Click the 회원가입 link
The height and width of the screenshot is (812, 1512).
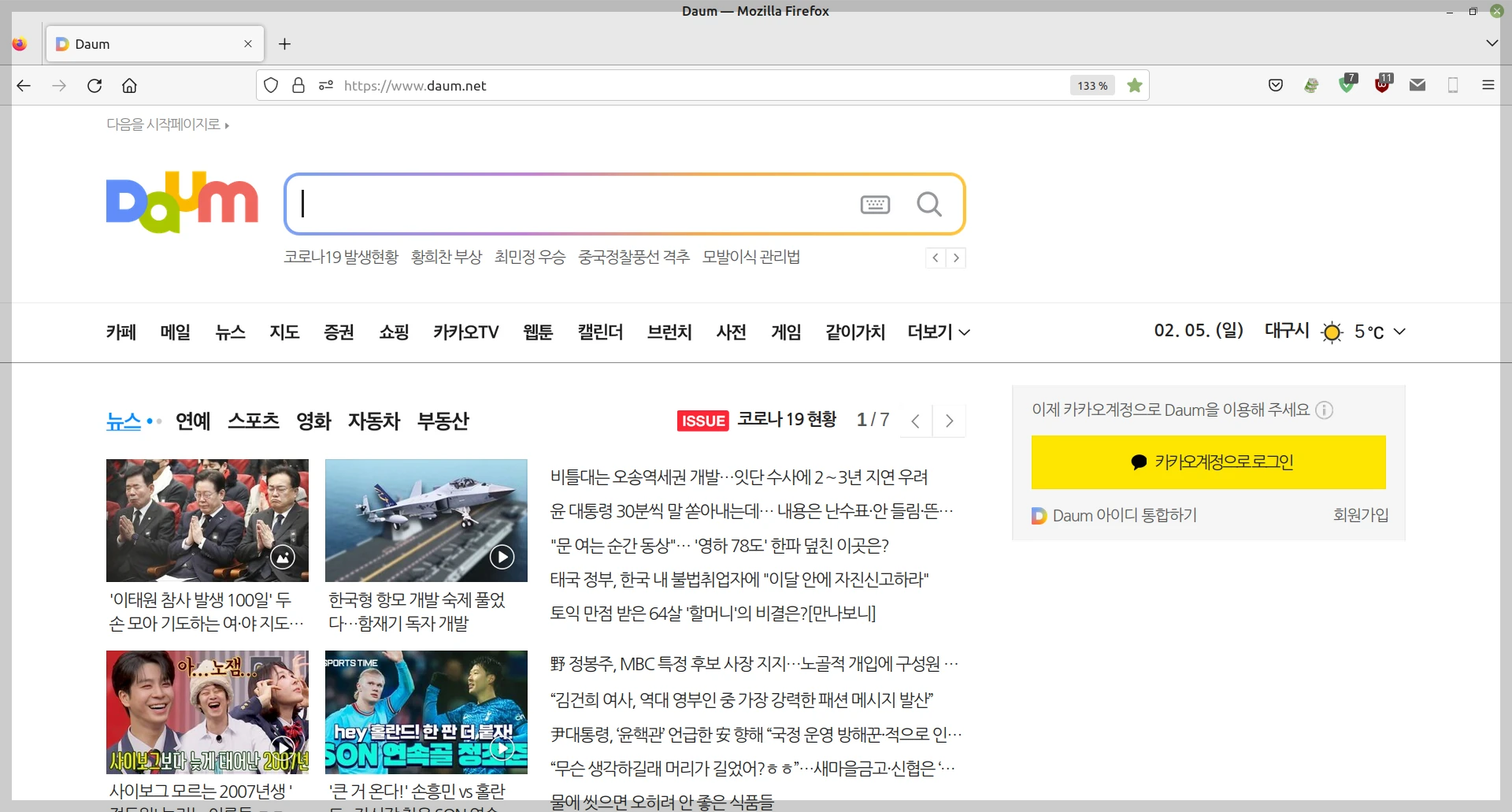tap(1360, 515)
